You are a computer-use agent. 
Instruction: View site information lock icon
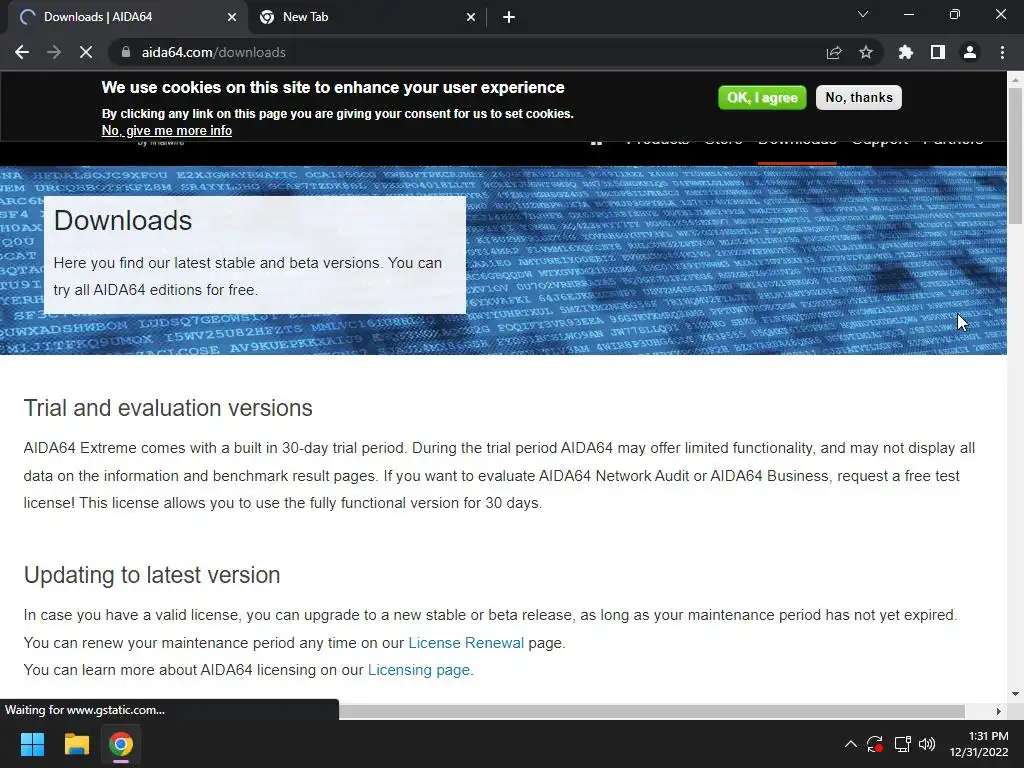pyautogui.click(x=126, y=52)
